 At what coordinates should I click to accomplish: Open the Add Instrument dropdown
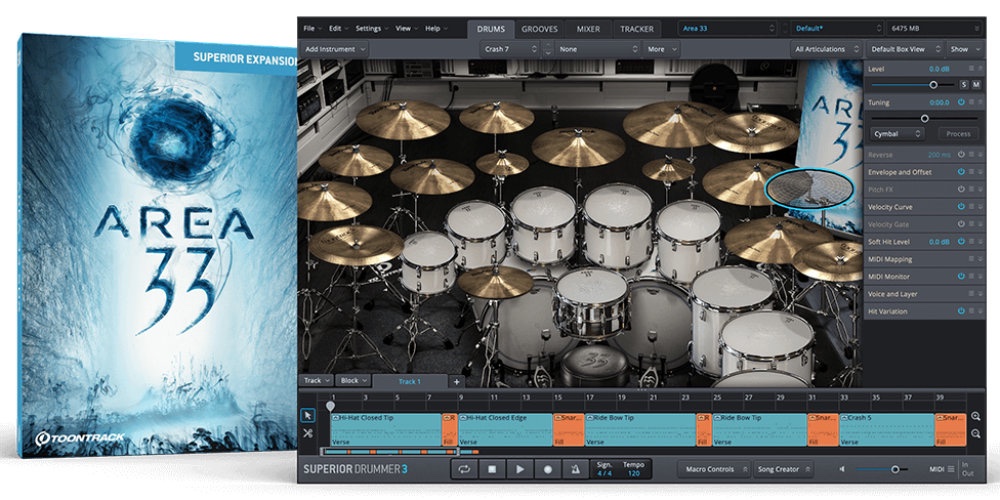tap(336, 48)
